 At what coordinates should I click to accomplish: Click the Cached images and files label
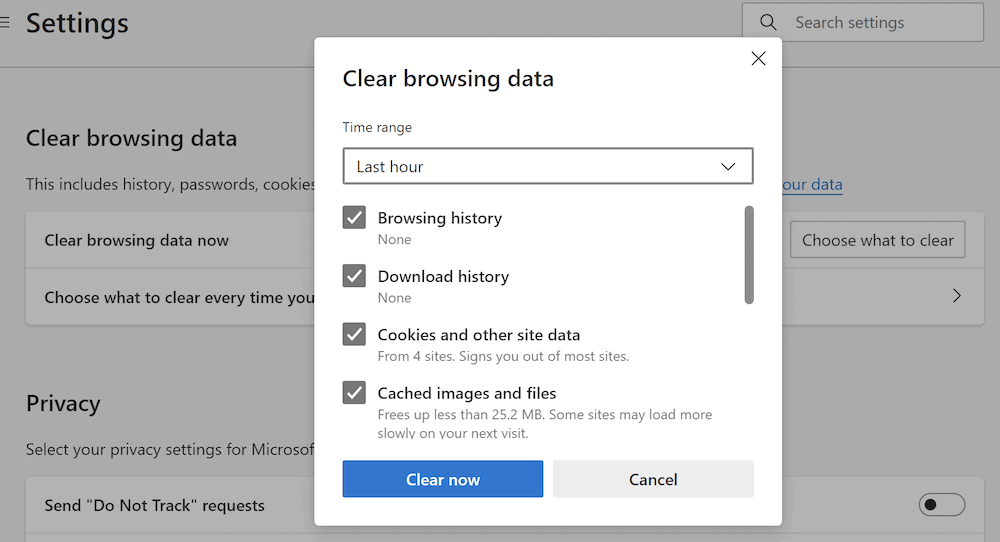(x=466, y=393)
